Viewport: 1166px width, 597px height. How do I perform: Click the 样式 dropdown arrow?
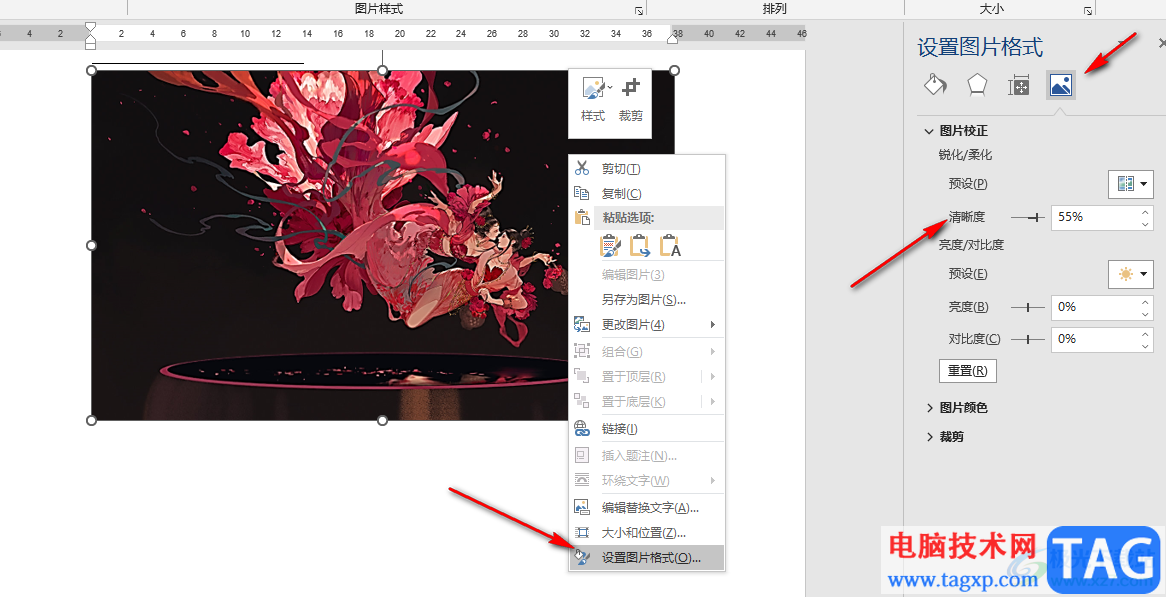click(x=610, y=88)
